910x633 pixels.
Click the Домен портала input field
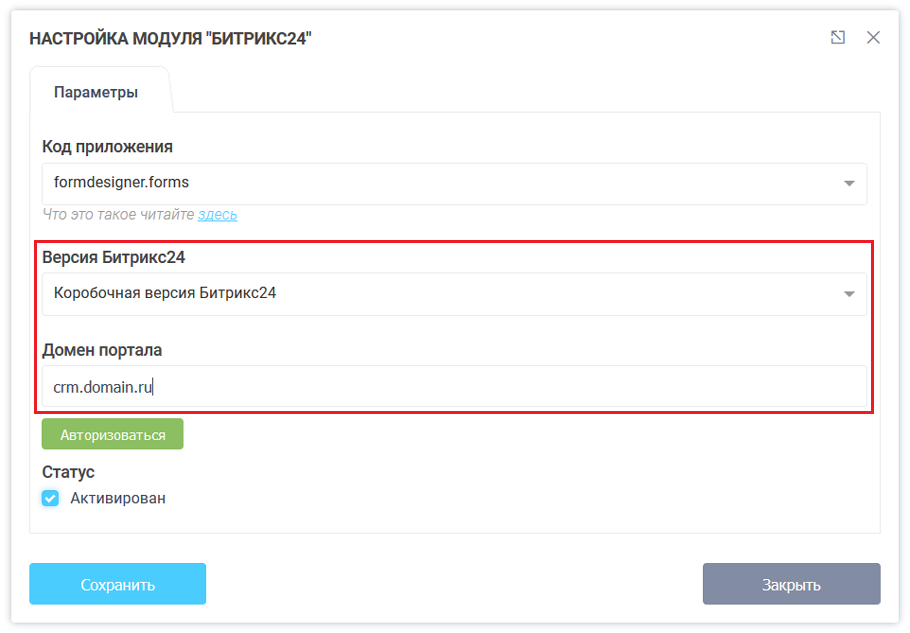[454, 386]
